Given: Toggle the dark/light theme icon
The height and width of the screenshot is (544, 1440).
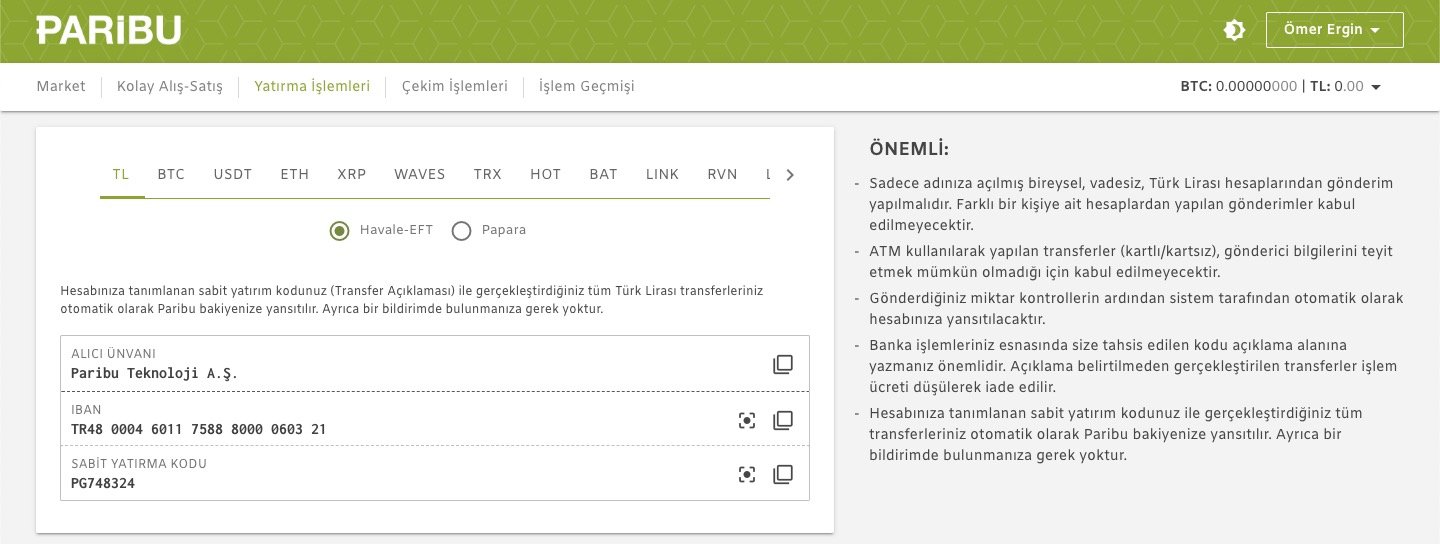Looking at the screenshot, I should [1234, 30].
